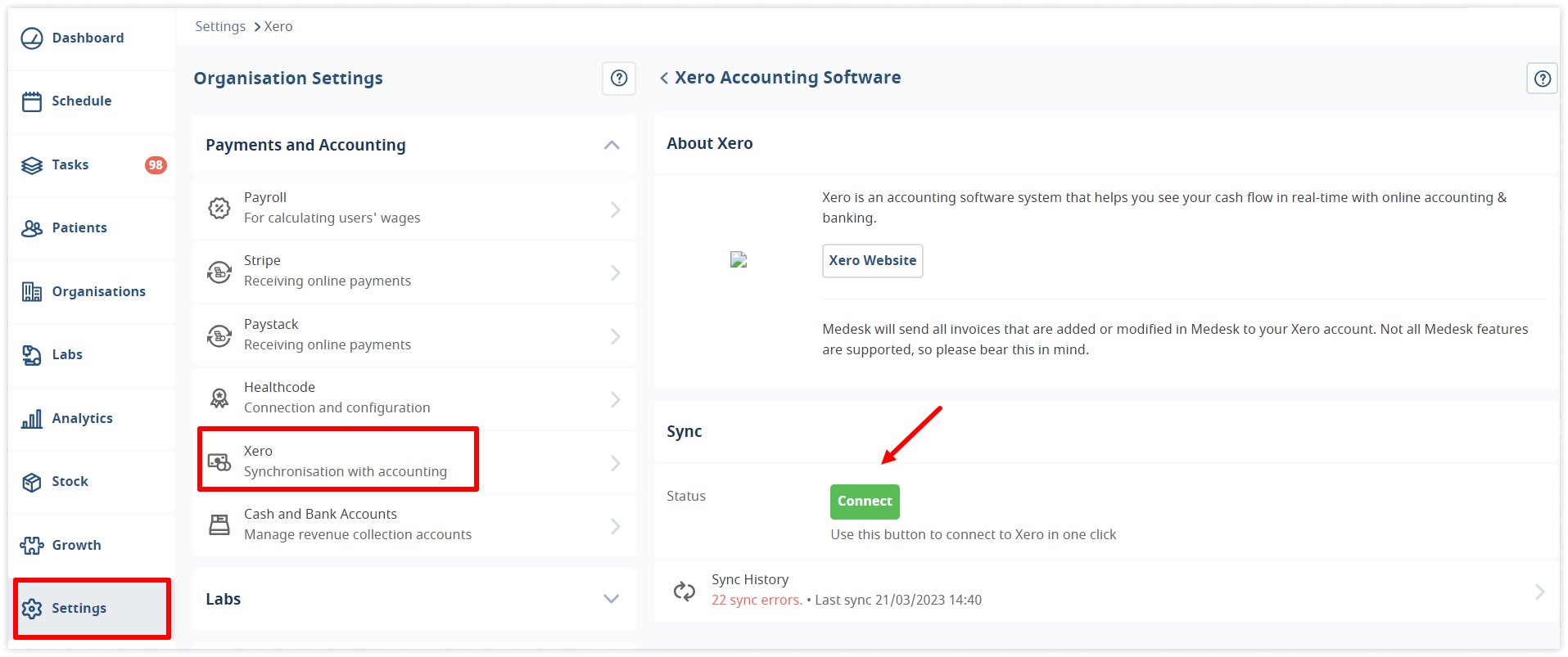Open Stock from the sidebar
The image size is (1568, 657).
click(x=92, y=482)
